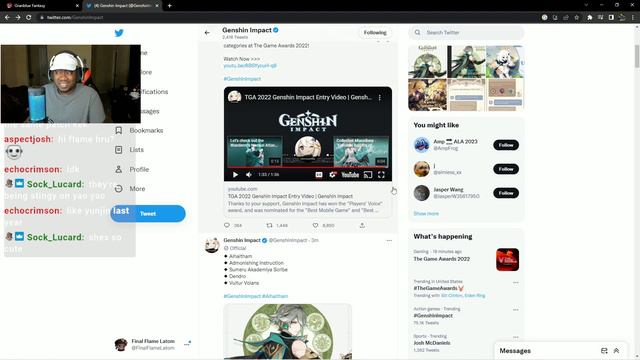Click the Twitter bird logo
This screenshot has width=640, height=360.
pos(119,33)
